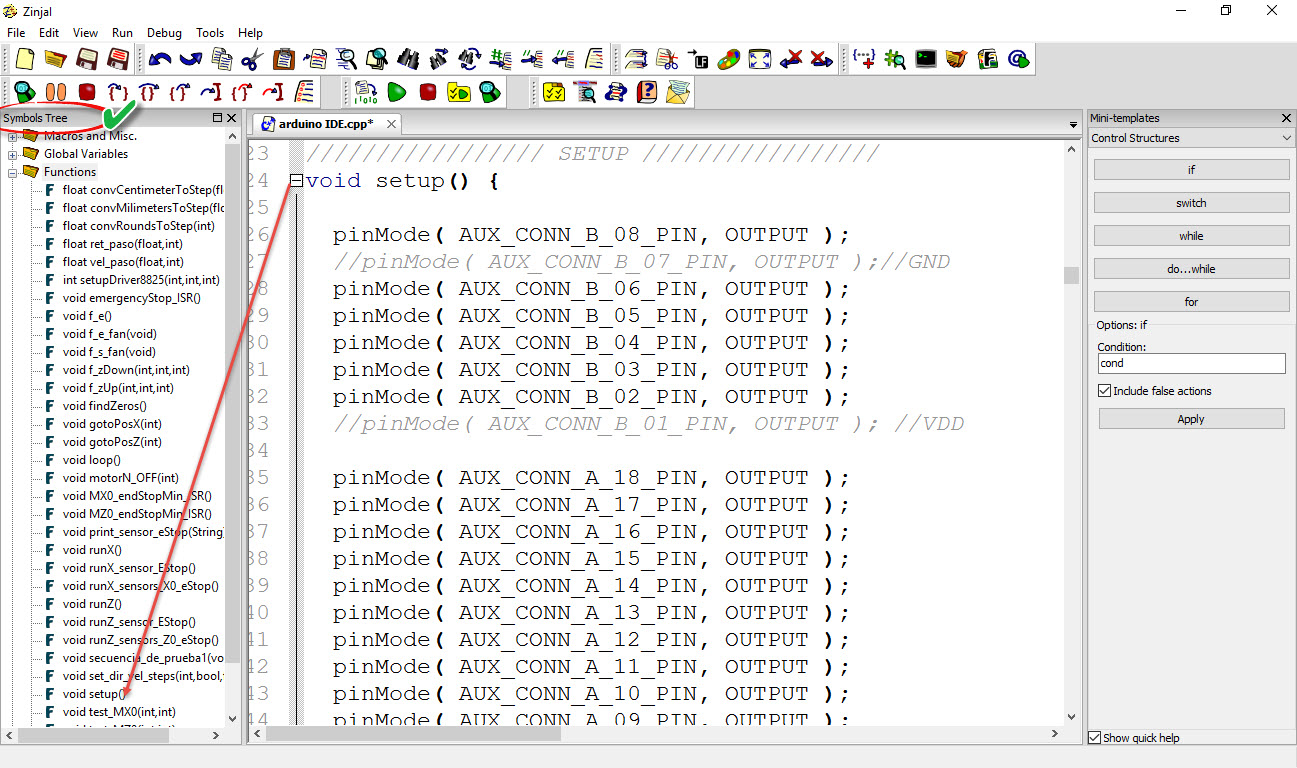
Task: Stop execution with the red stop icon
Action: click(427, 91)
